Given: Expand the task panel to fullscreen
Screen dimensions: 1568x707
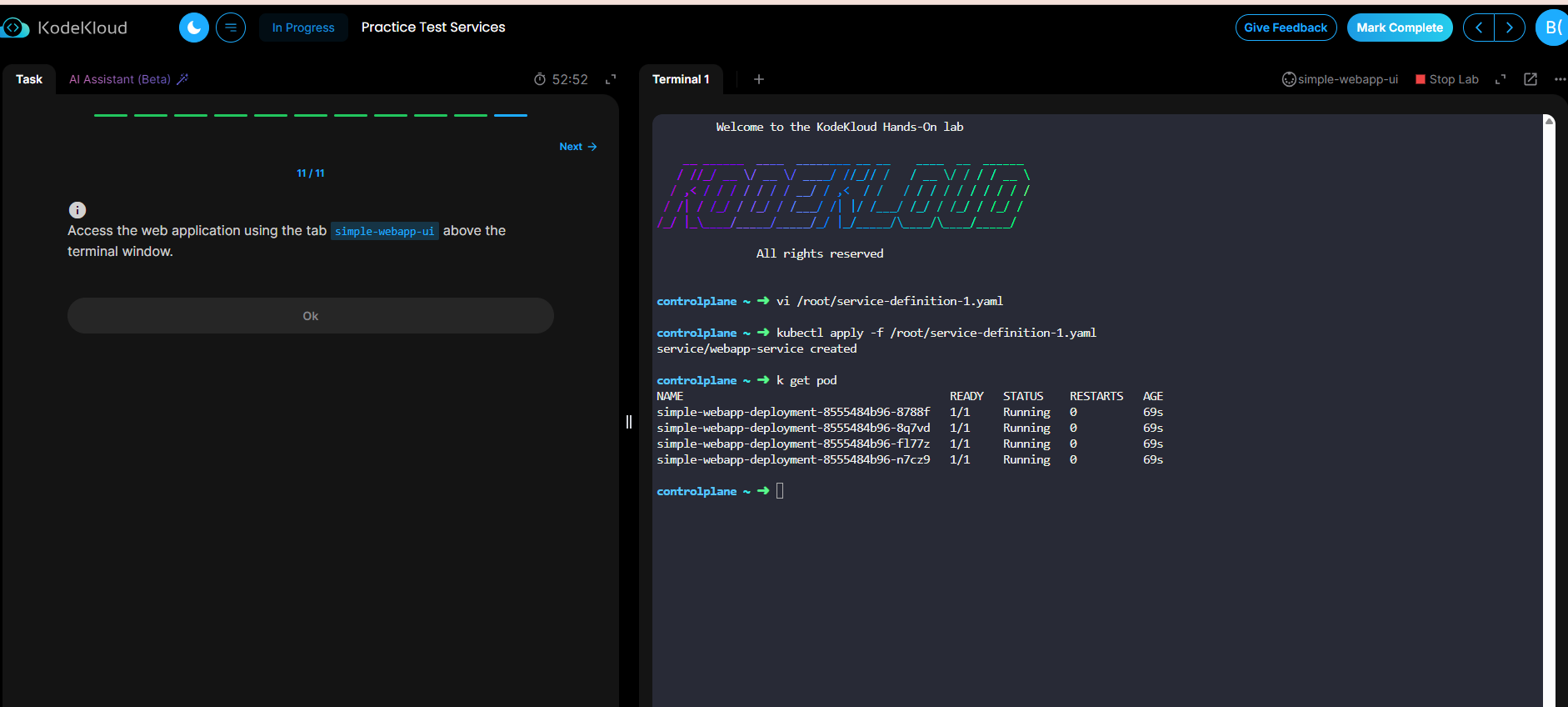Looking at the screenshot, I should pos(611,79).
